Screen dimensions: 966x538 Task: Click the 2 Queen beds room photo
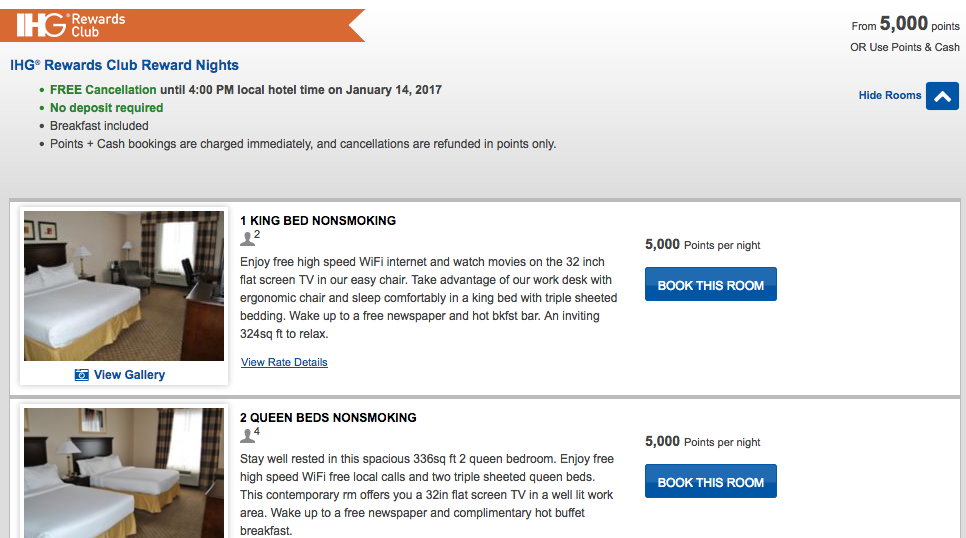(x=124, y=472)
